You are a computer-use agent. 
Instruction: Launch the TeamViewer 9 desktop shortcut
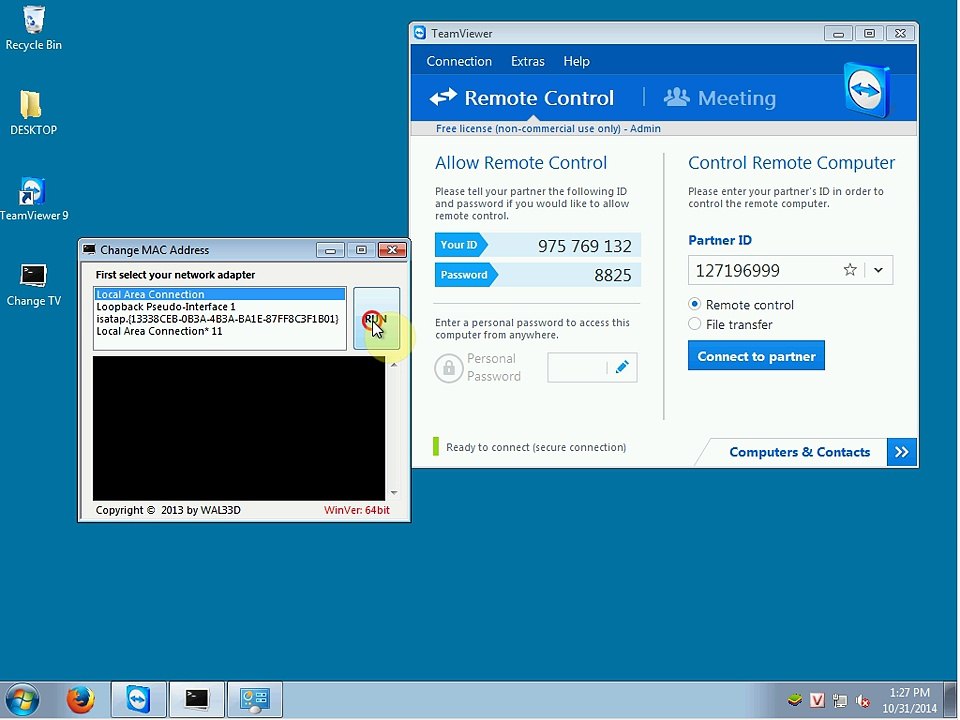click(x=34, y=198)
